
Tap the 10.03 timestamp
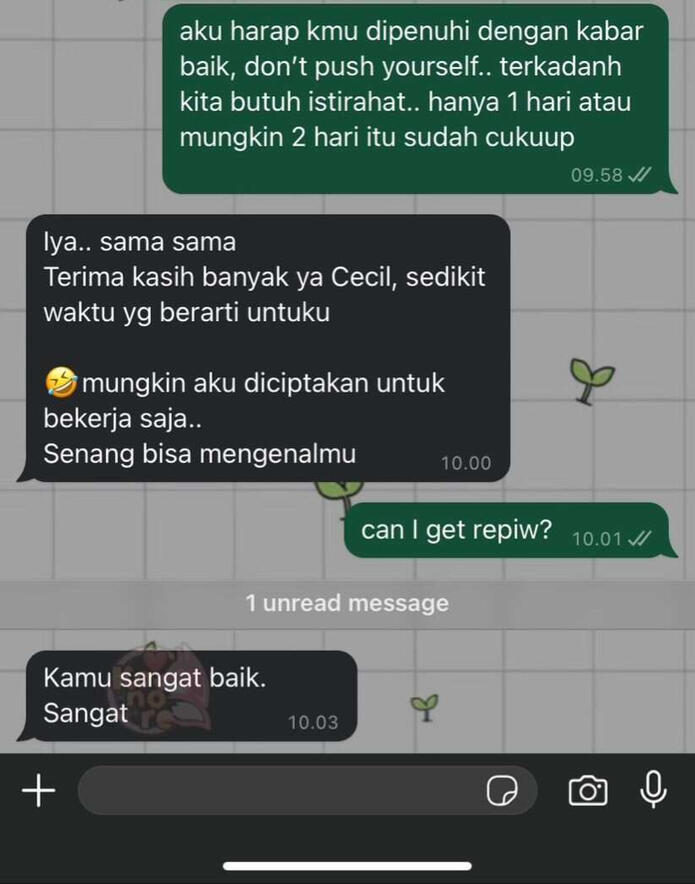pyautogui.click(x=313, y=723)
